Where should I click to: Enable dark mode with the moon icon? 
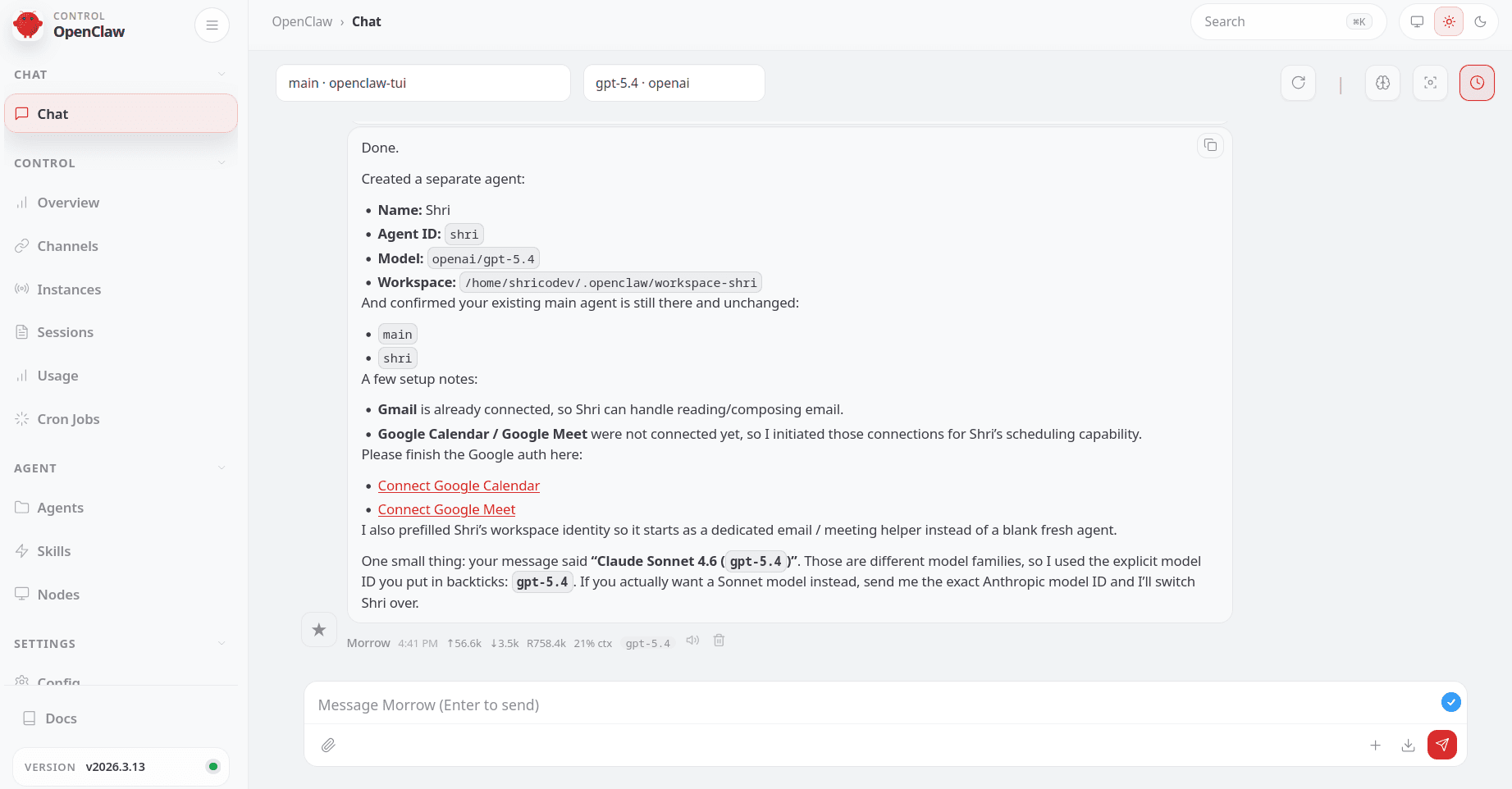tap(1482, 21)
